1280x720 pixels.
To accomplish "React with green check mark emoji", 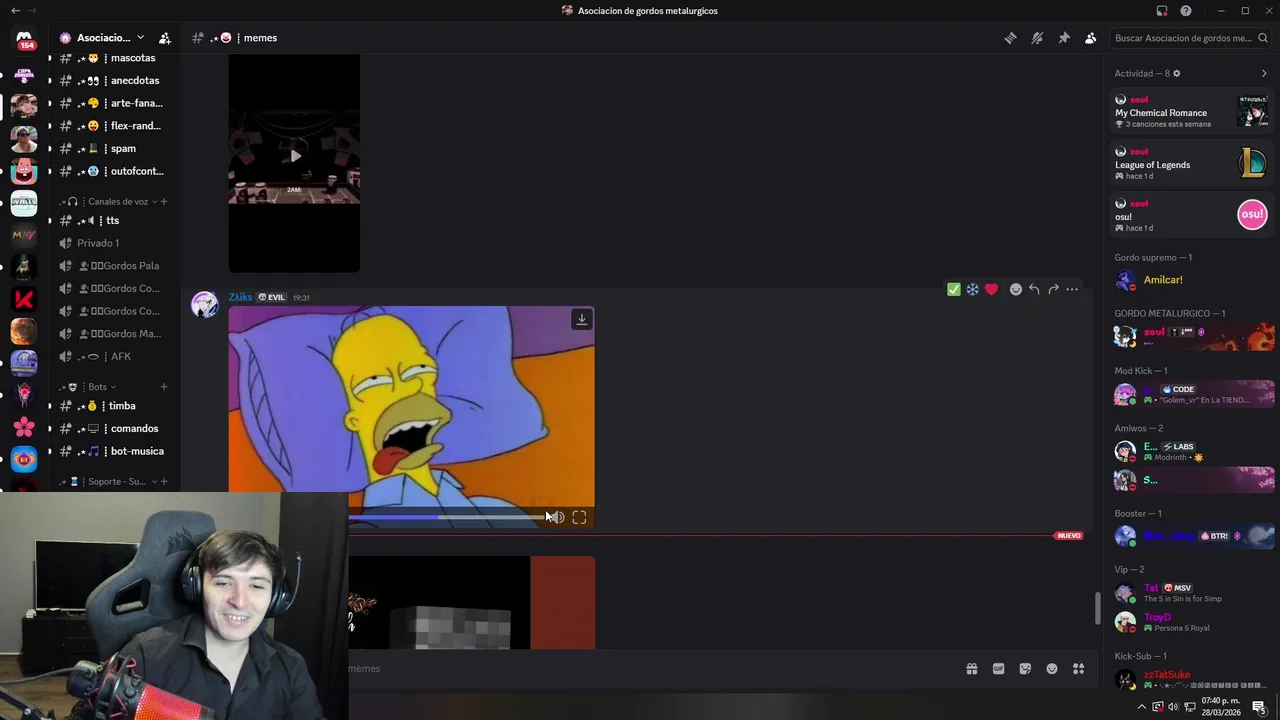I will (954, 289).
